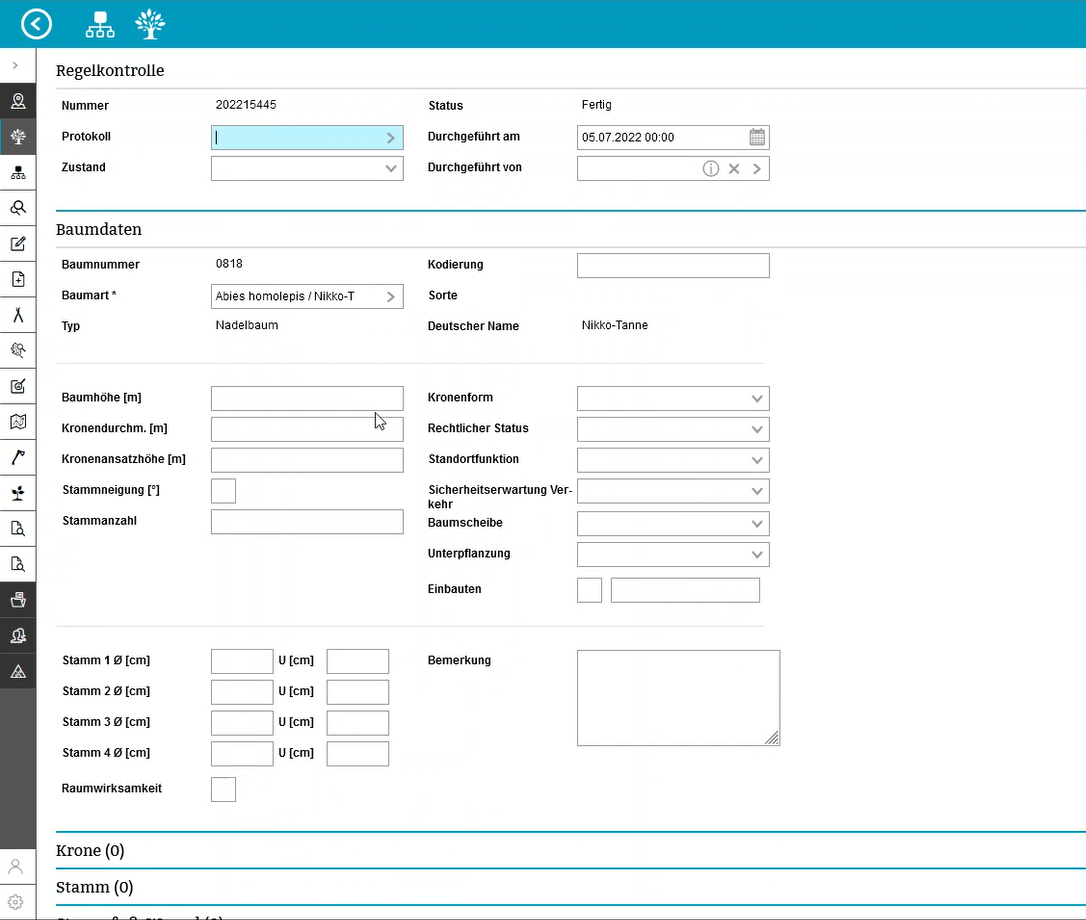Viewport: 1086px width, 920px height.
Task: Open the organization chart sidebar icon
Action: pos(18,172)
